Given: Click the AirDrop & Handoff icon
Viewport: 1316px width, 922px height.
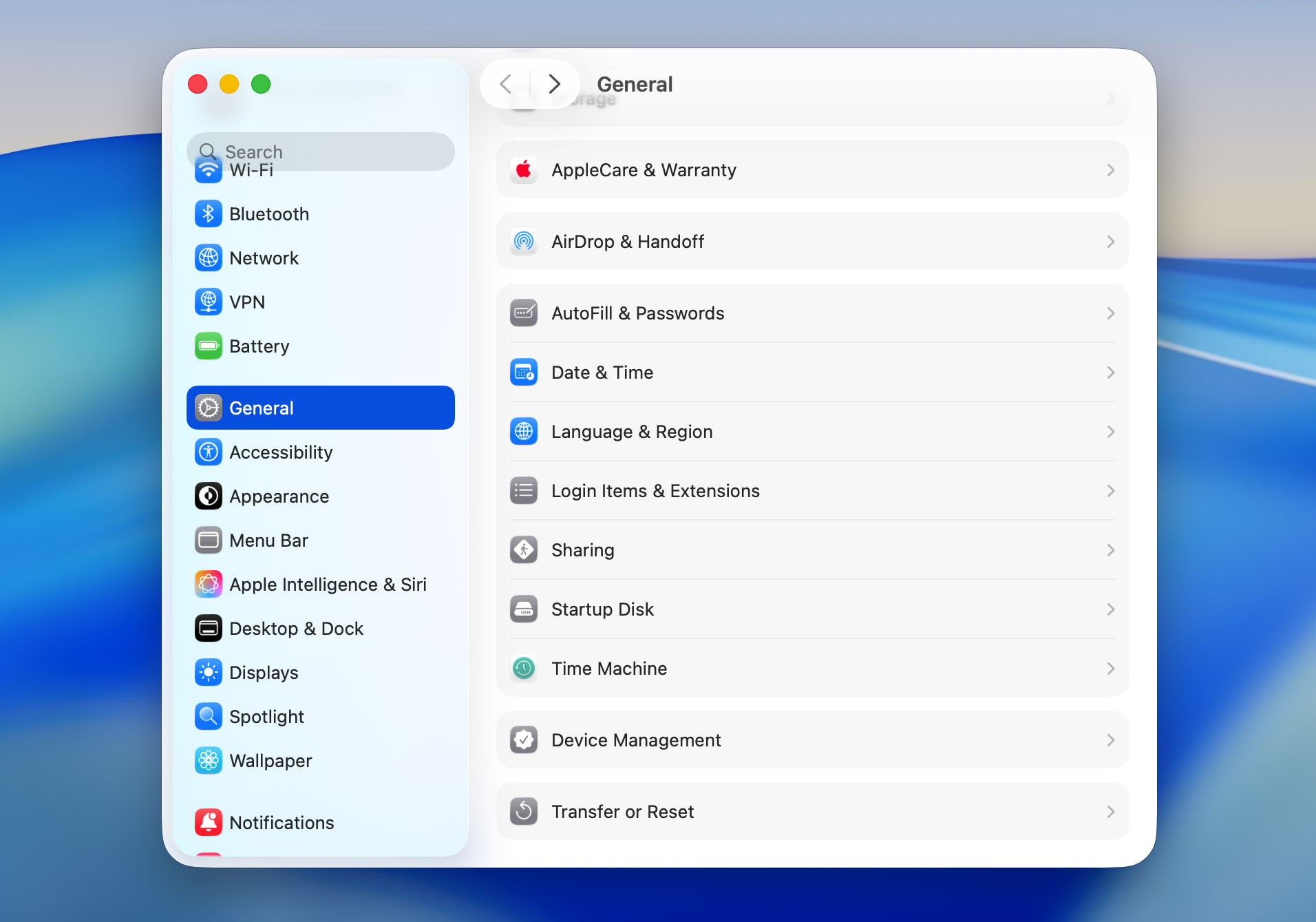Looking at the screenshot, I should [524, 242].
